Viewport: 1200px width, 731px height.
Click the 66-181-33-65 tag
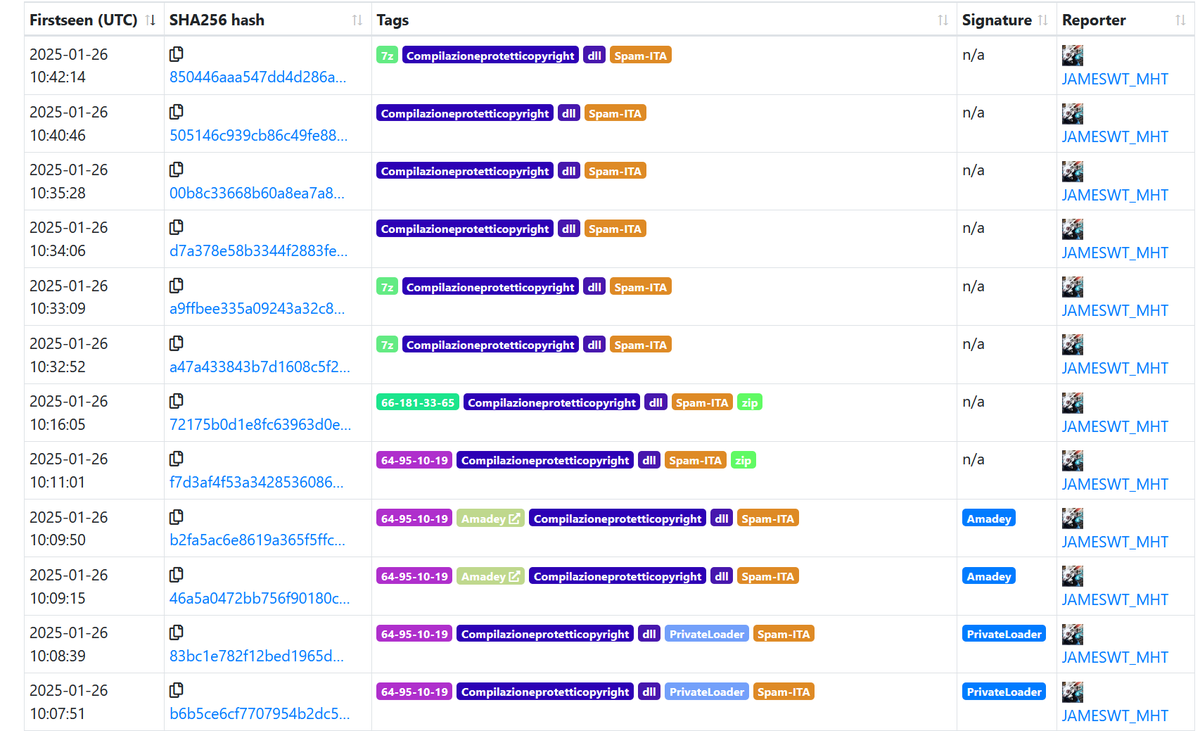(418, 403)
